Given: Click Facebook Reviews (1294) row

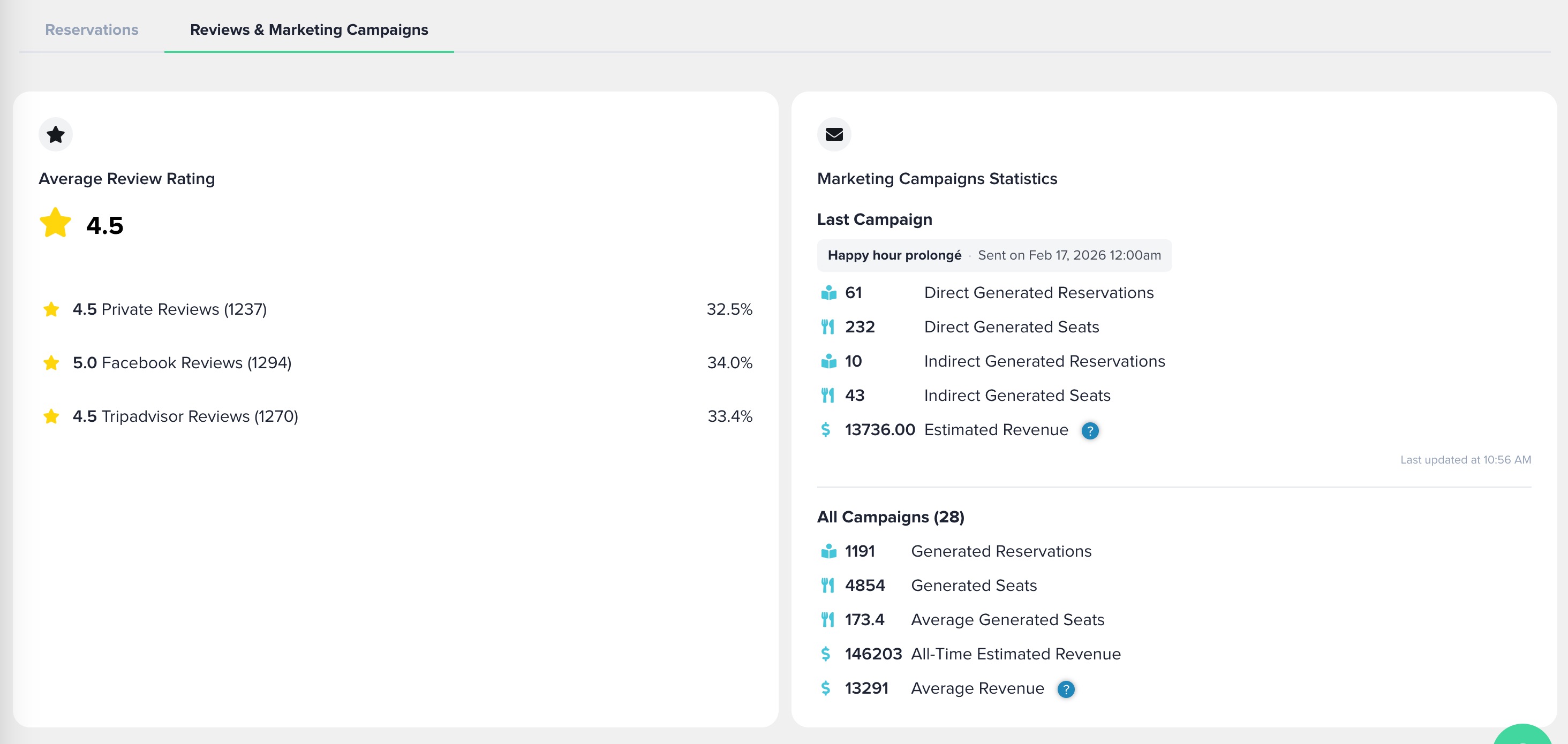Looking at the screenshot, I should pyautogui.click(x=196, y=363).
